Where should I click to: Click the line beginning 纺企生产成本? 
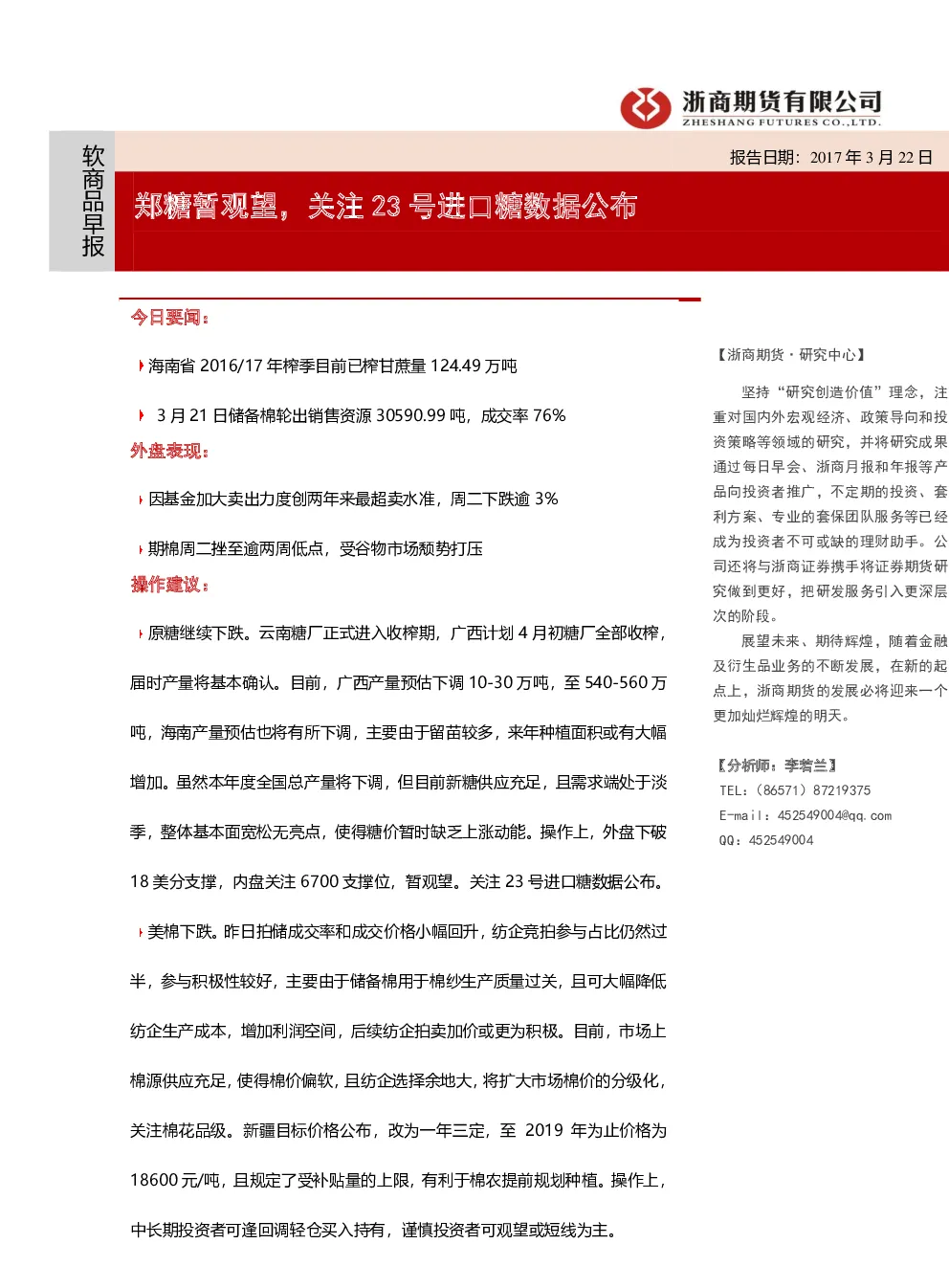point(398,1031)
